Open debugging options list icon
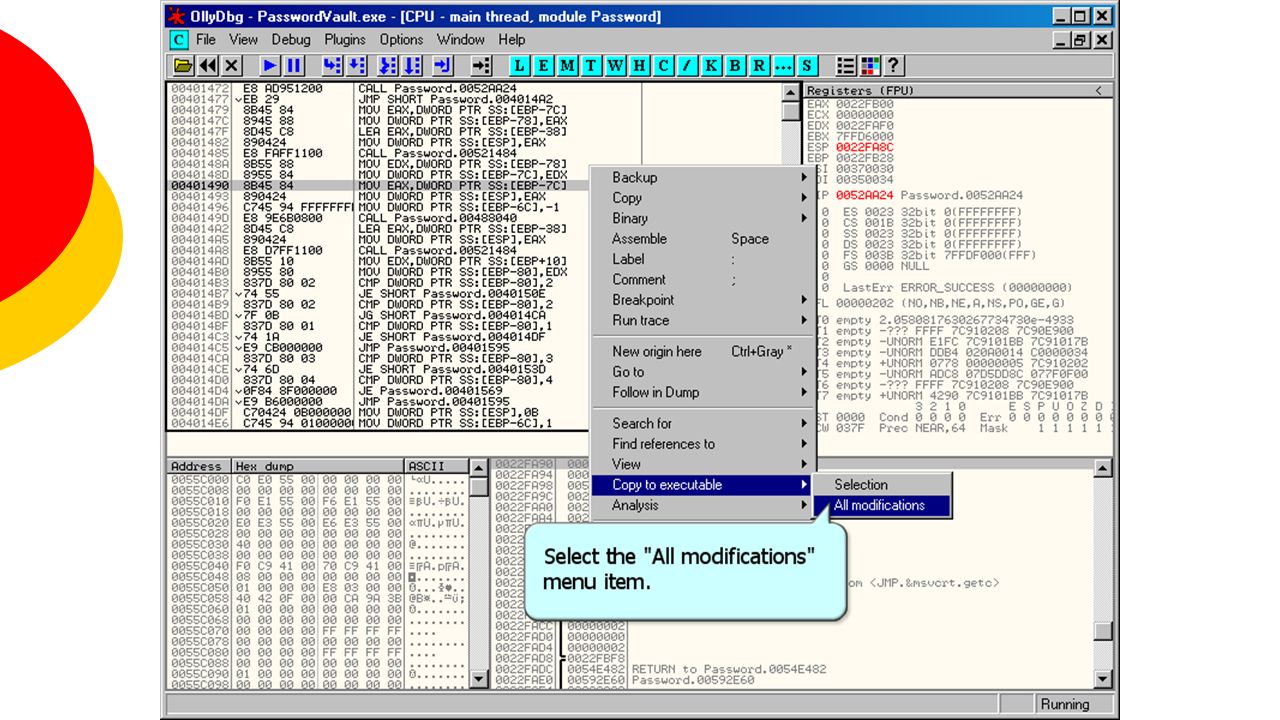This screenshot has width=1280, height=720. (846, 66)
